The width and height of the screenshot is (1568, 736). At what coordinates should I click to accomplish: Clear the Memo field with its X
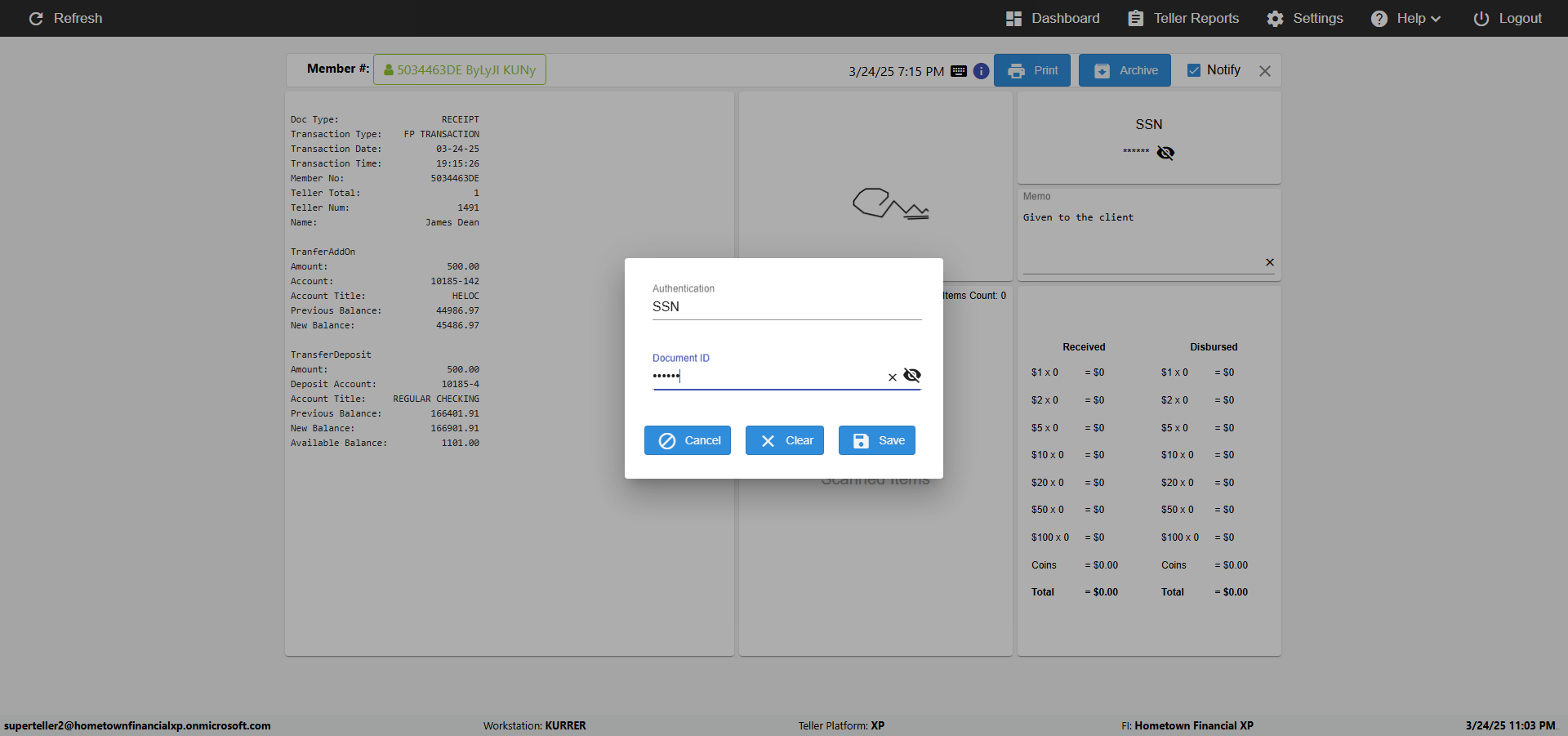[1270, 262]
